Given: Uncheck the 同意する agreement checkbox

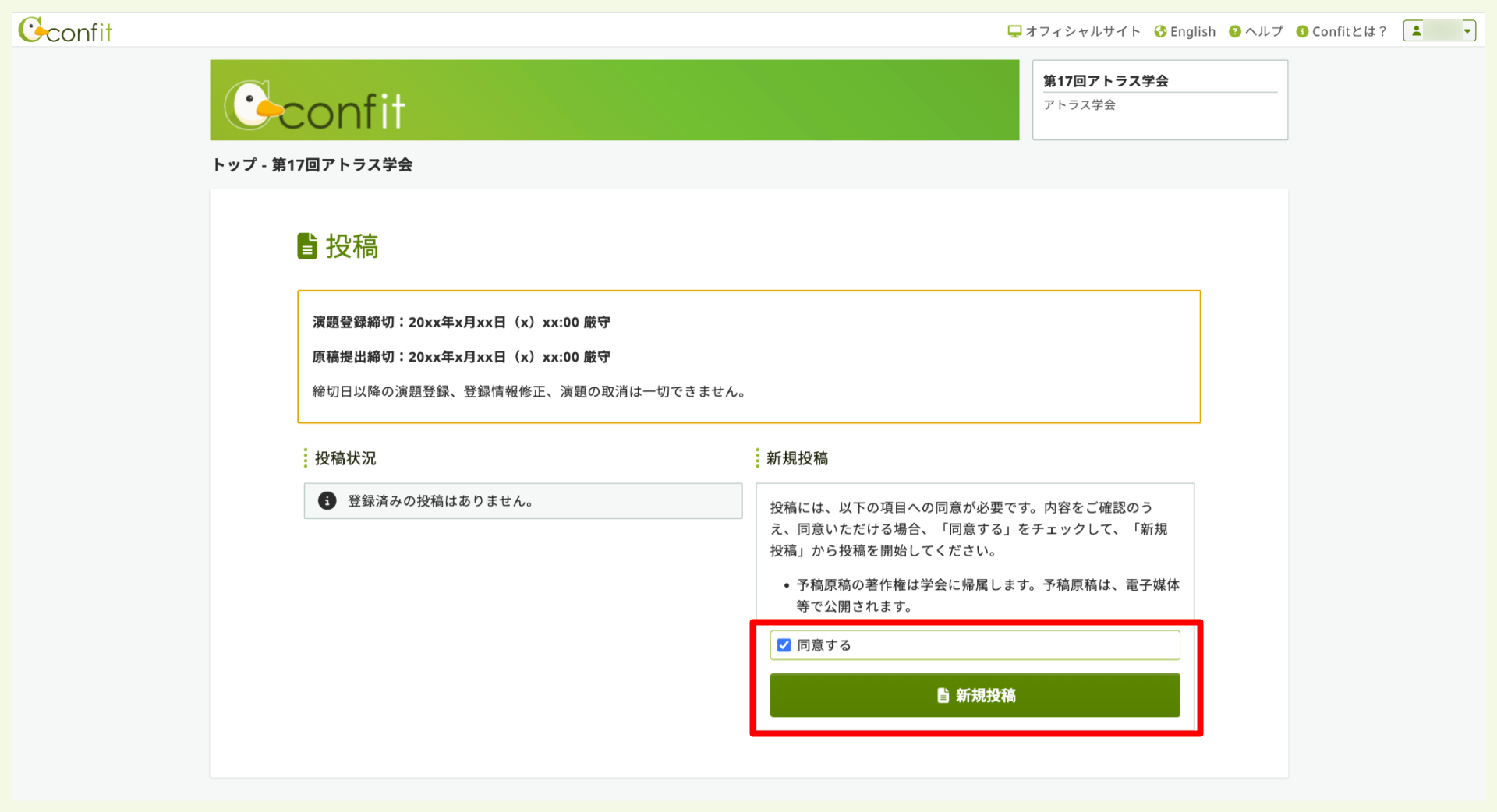Looking at the screenshot, I should [783, 644].
